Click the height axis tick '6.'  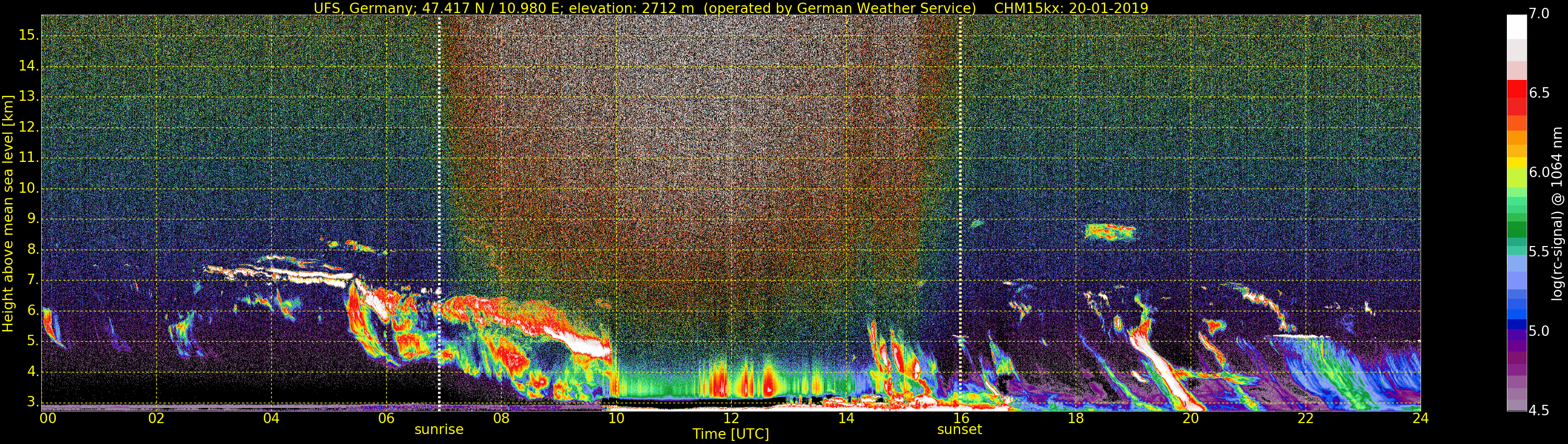[33, 311]
